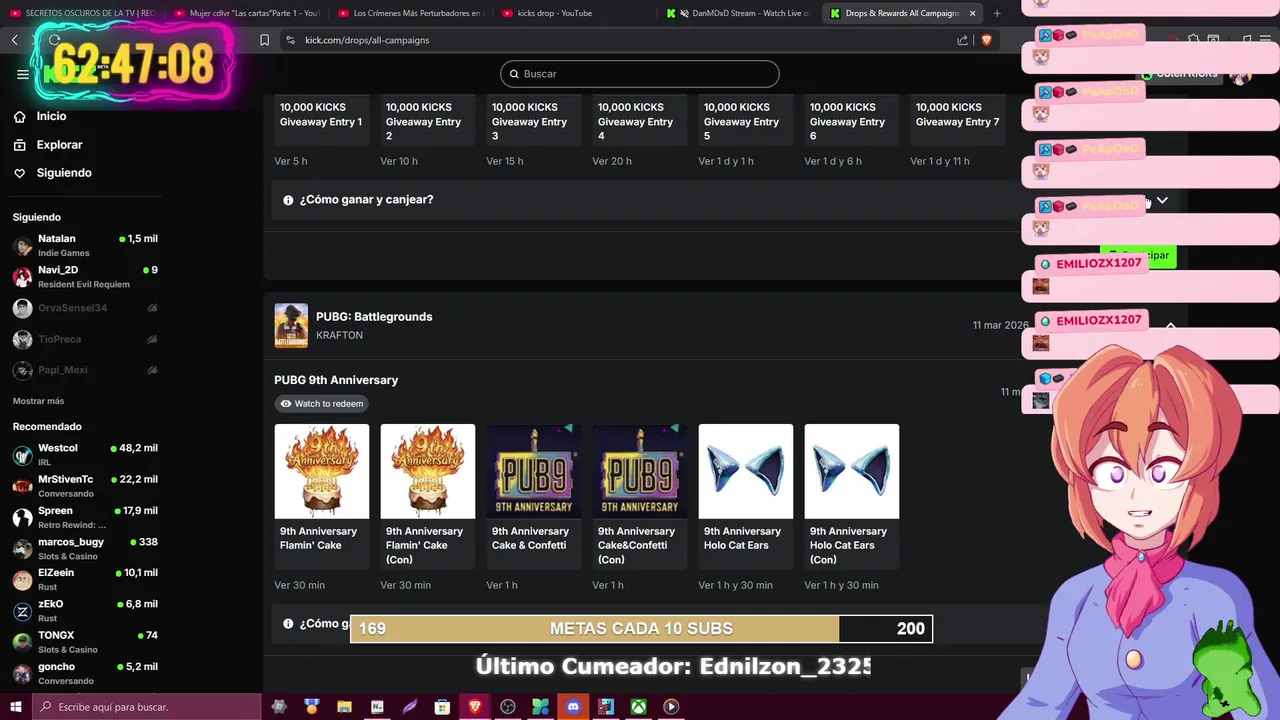Open recommended channel MrStivenTc

coord(85,485)
